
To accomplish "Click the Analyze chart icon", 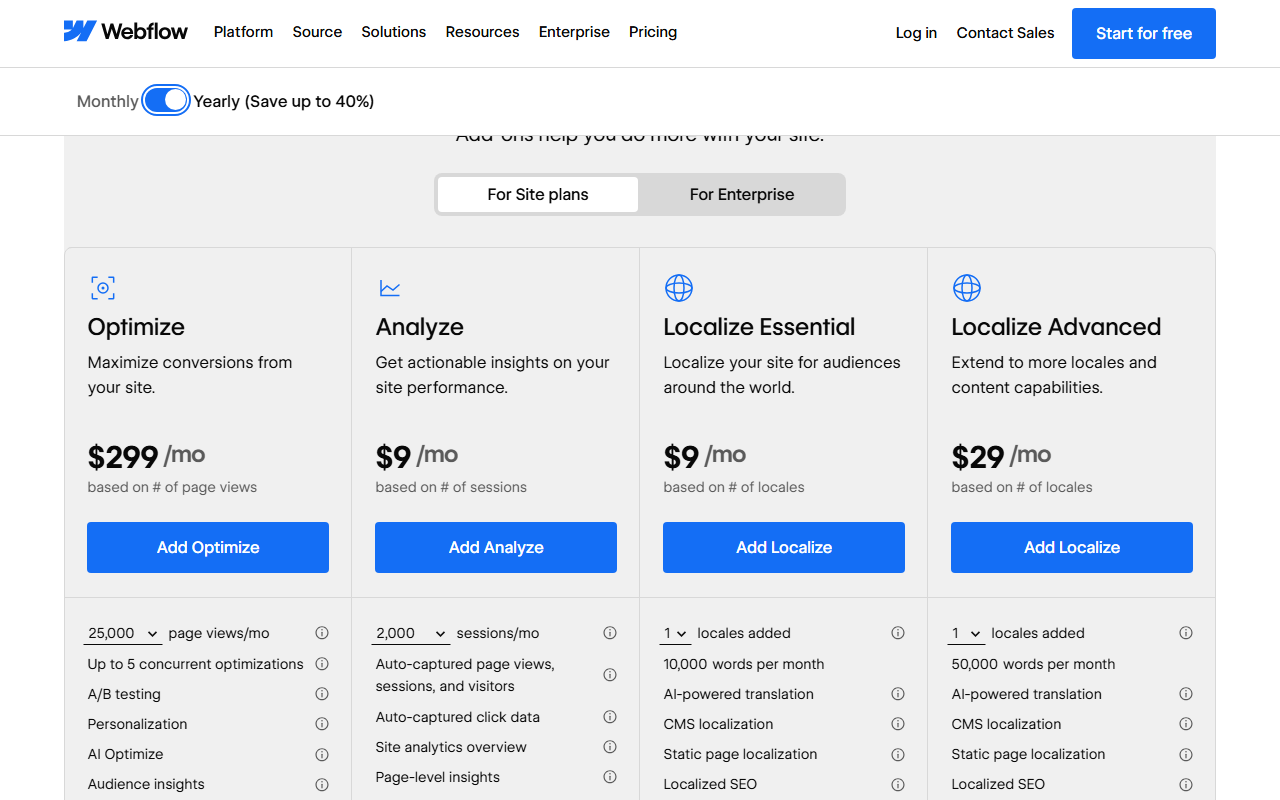I will pos(390,288).
